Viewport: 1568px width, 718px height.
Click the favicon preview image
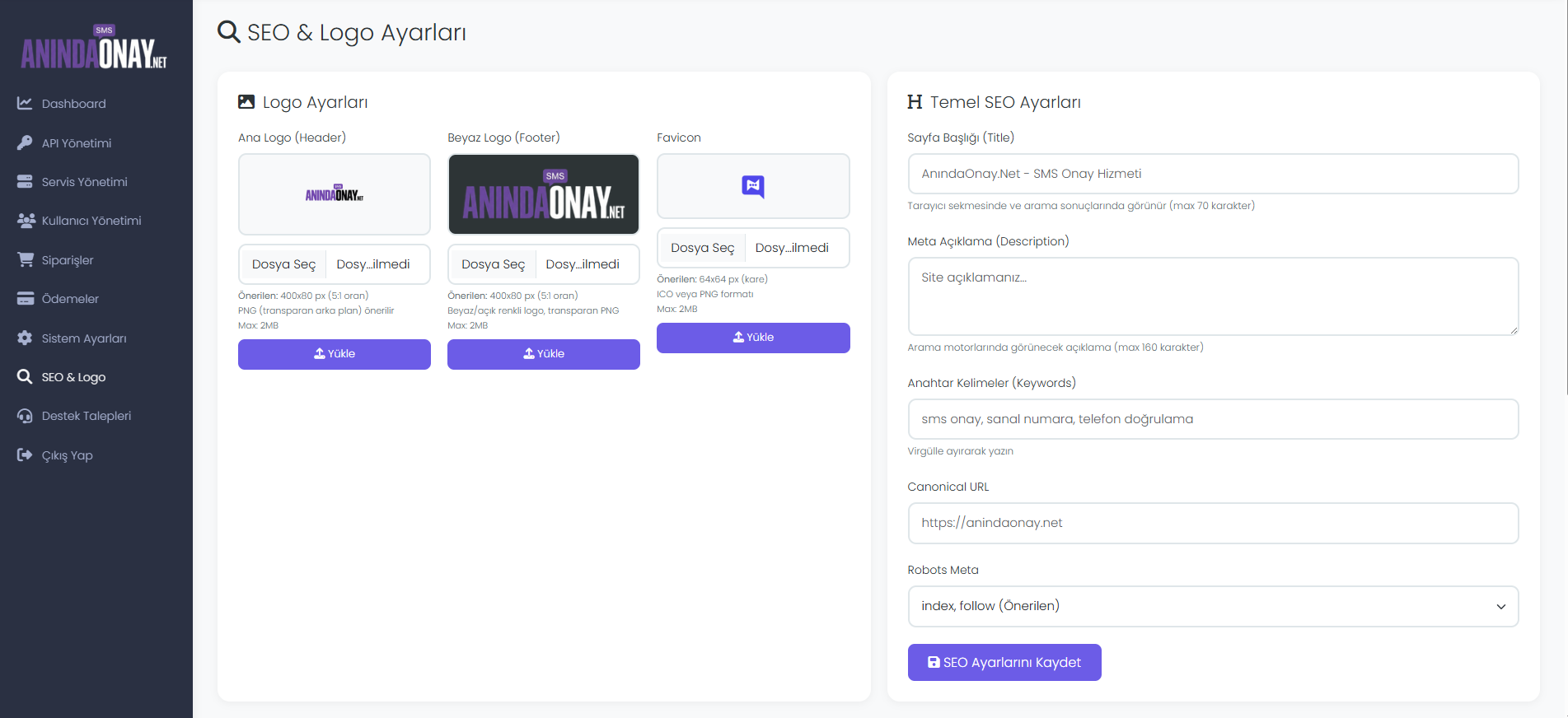[753, 186]
